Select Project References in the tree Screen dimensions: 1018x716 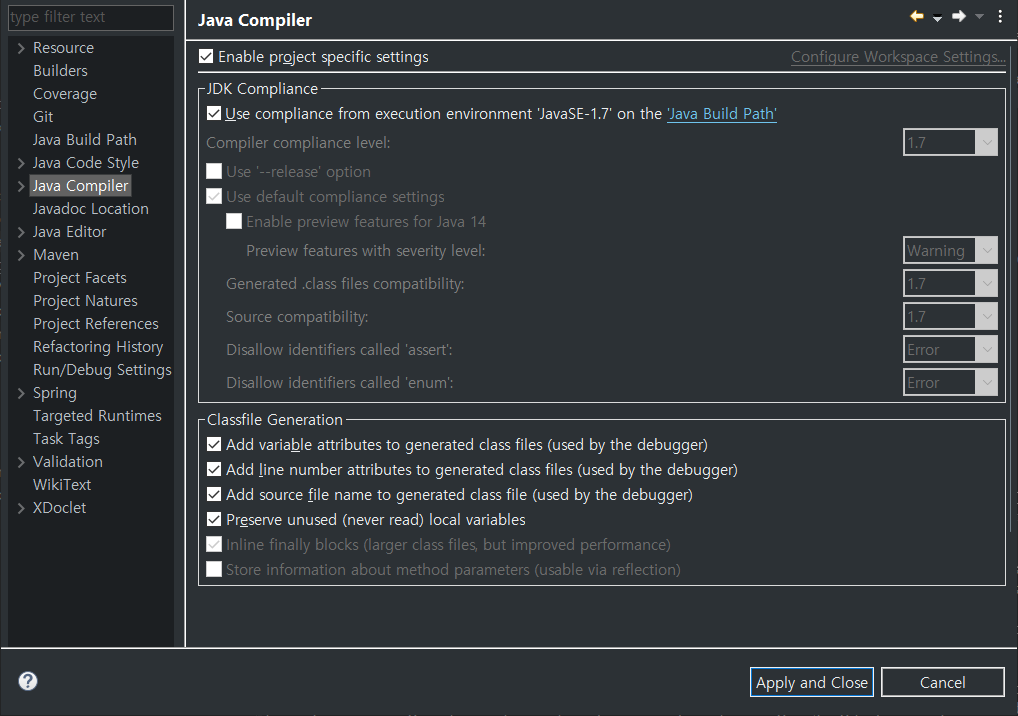(x=95, y=323)
